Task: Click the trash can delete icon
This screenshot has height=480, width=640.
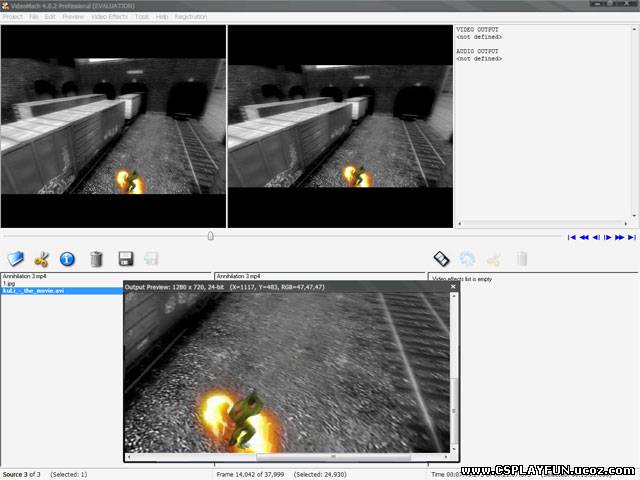Action: 96,259
